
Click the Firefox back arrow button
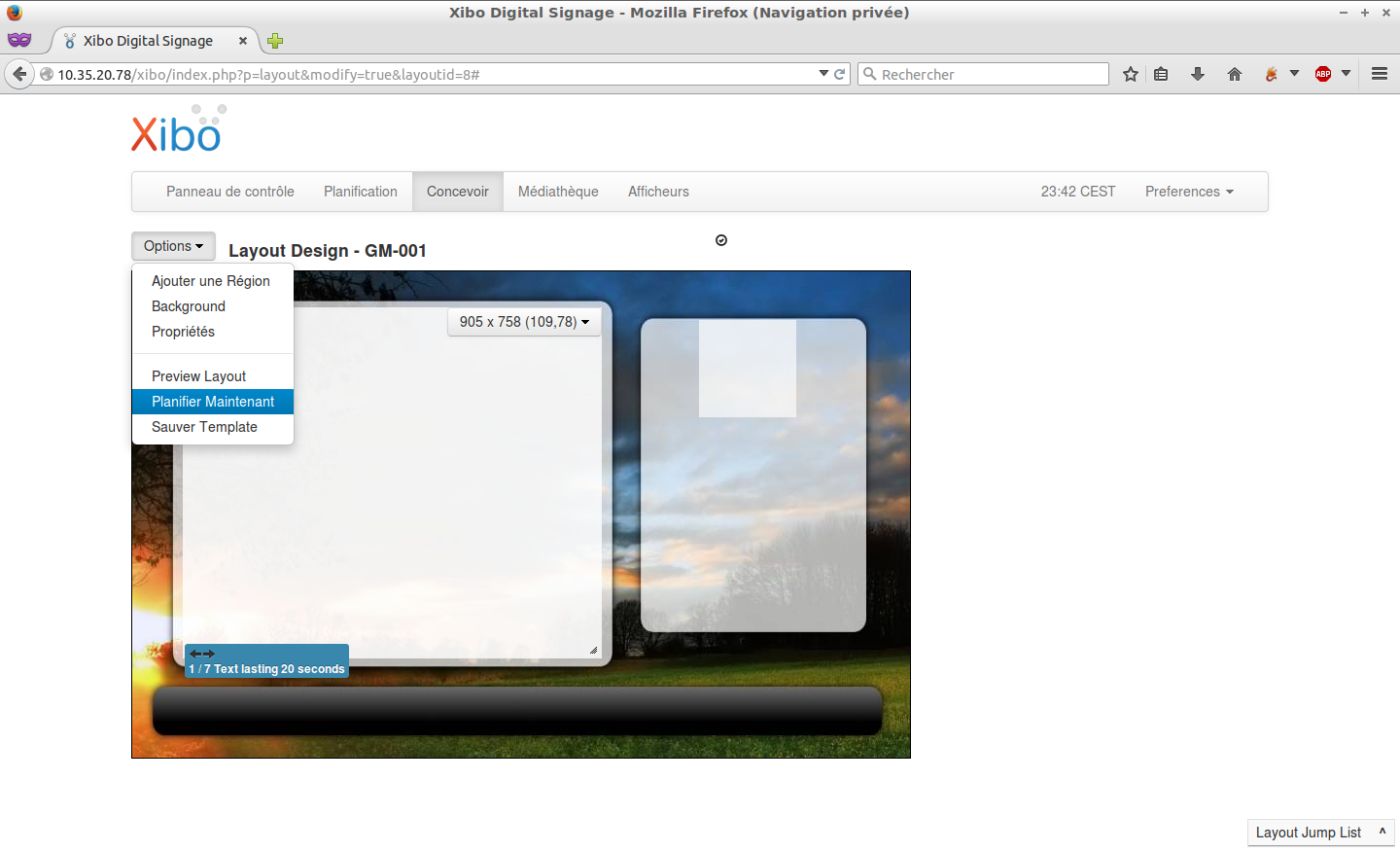[x=19, y=74]
